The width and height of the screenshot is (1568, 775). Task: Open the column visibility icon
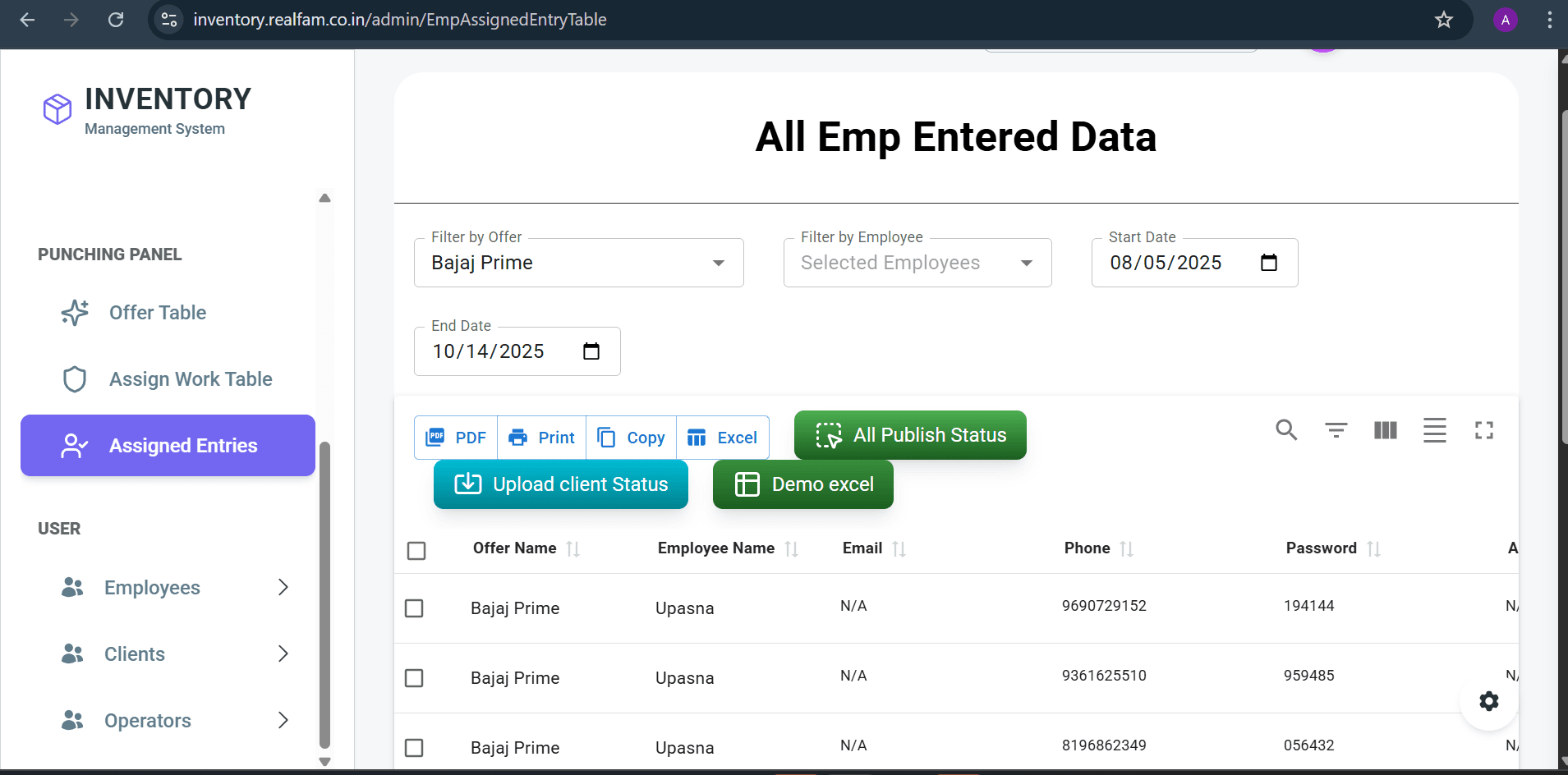pyautogui.click(x=1385, y=430)
